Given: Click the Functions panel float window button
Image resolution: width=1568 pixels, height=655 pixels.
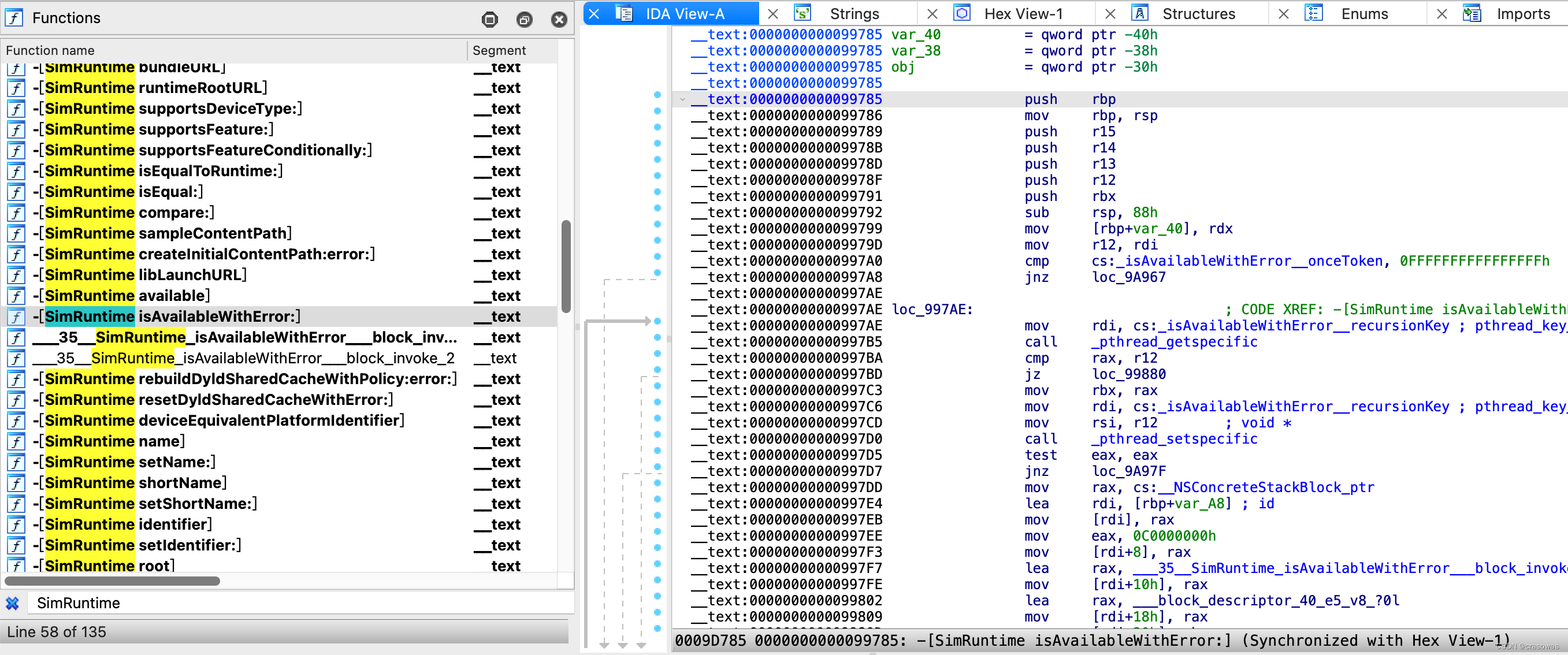Looking at the screenshot, I should [x=524, y=20].
